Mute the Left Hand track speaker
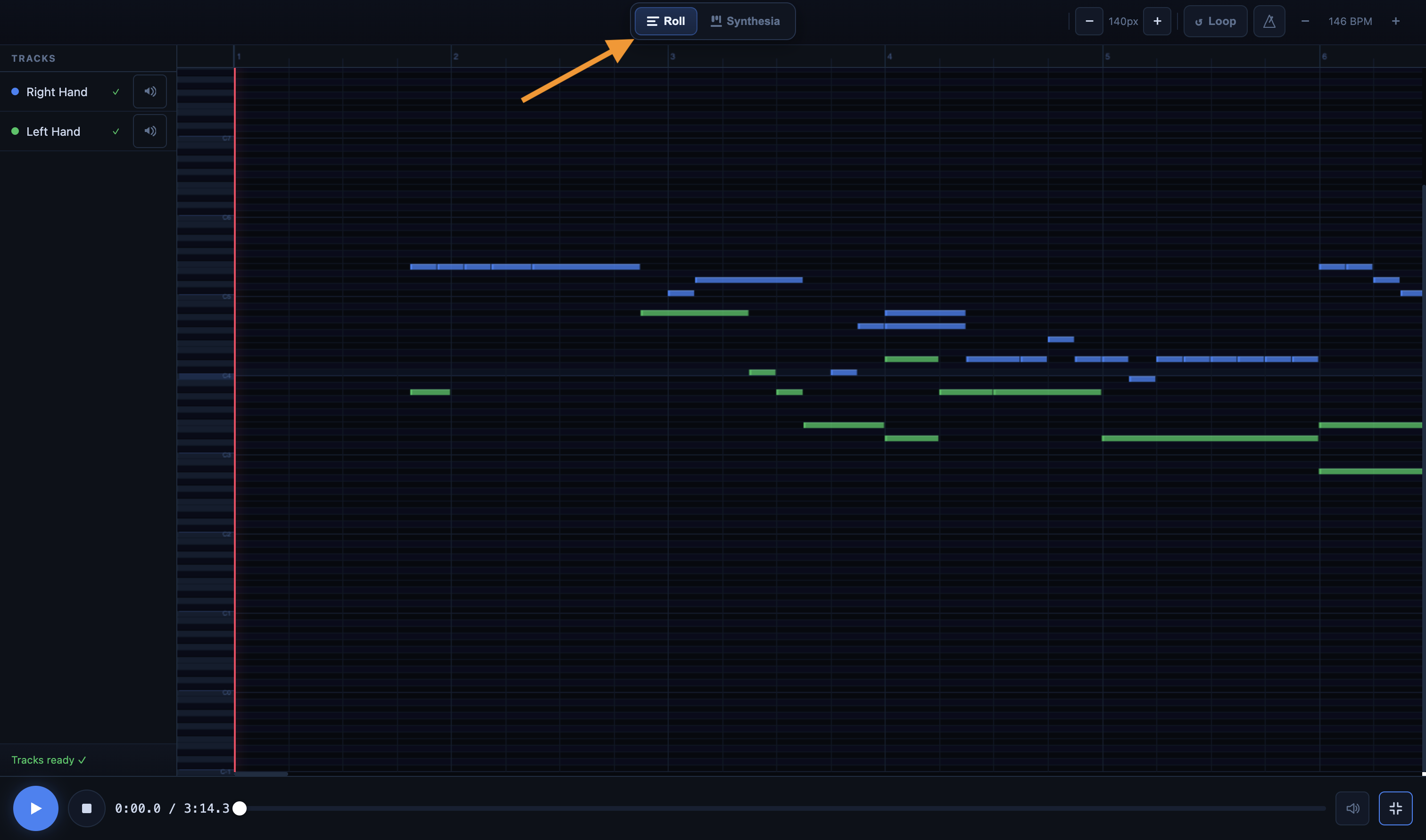 150,132
